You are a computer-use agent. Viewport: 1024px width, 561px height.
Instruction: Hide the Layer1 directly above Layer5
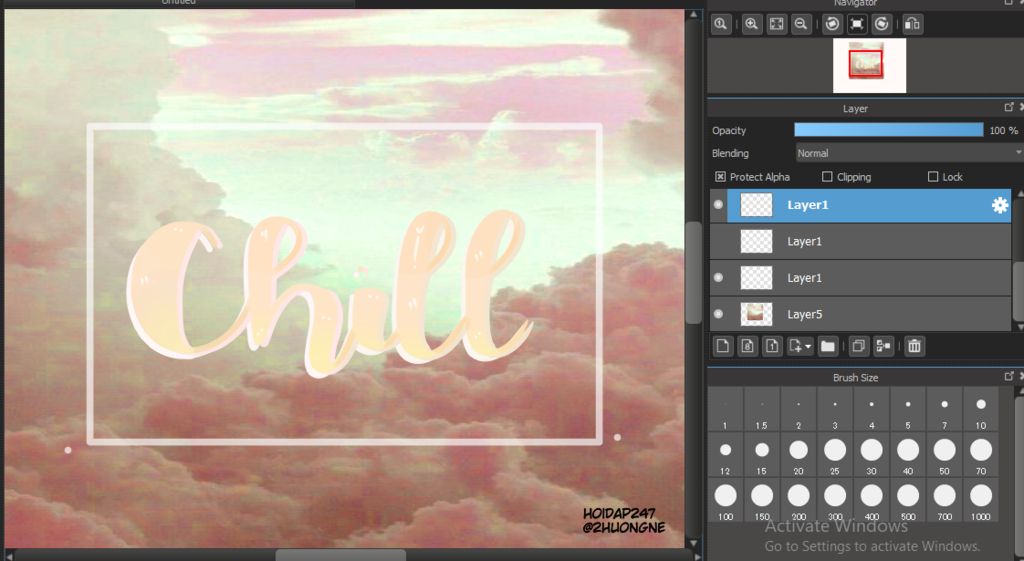(x=718, y=278)
